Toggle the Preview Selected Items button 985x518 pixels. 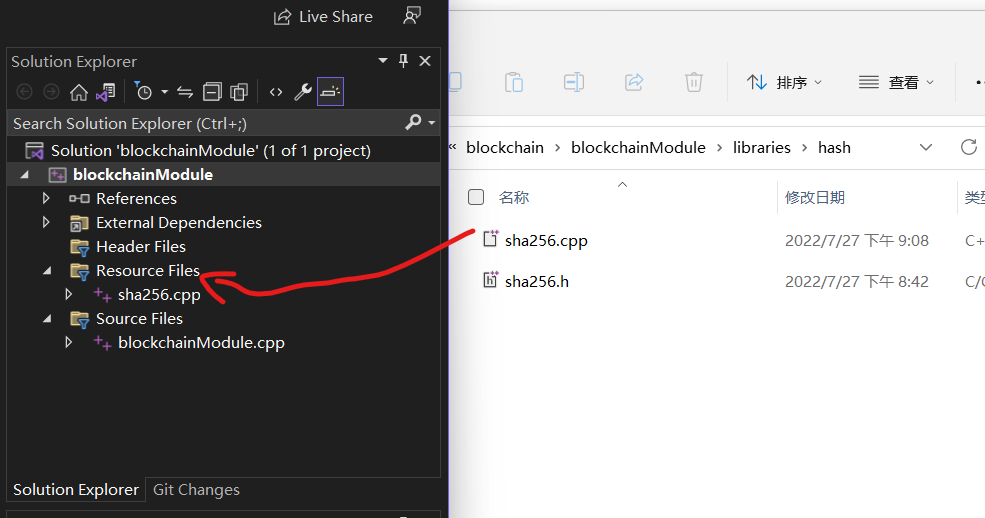(330, 92)
